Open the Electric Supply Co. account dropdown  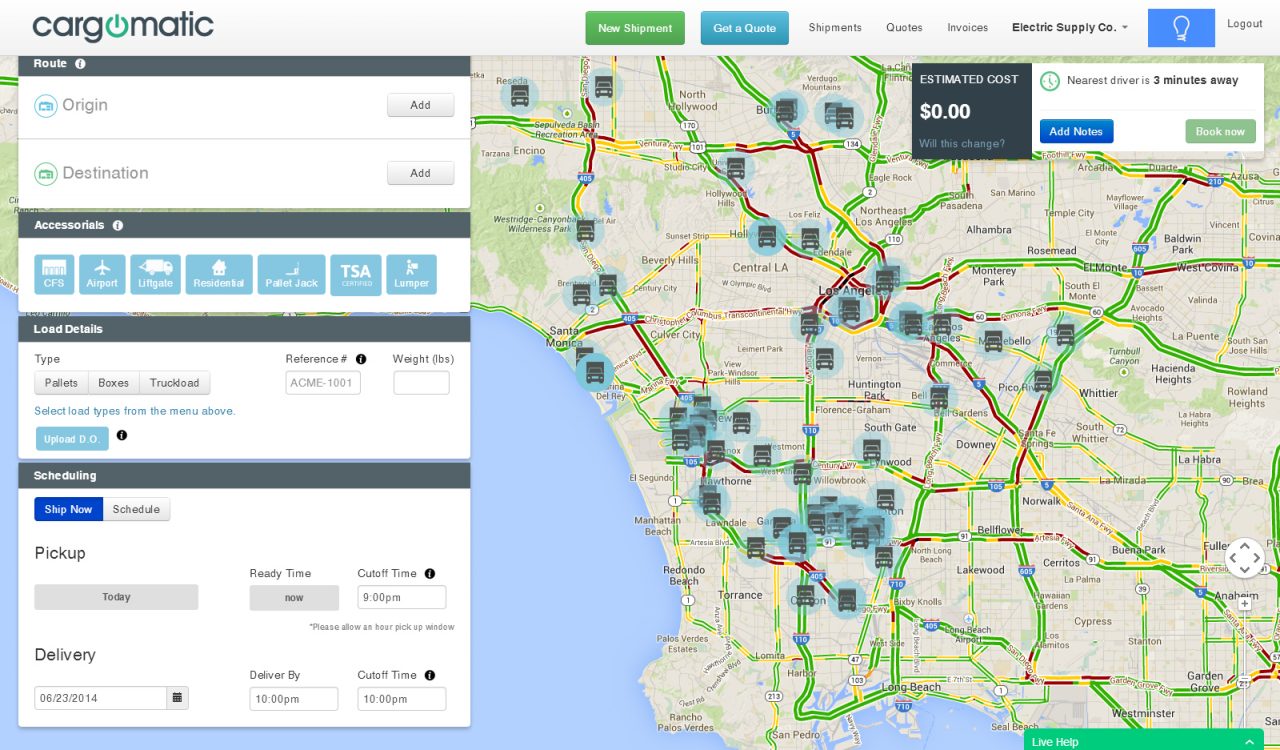[x=1069, y=28]
